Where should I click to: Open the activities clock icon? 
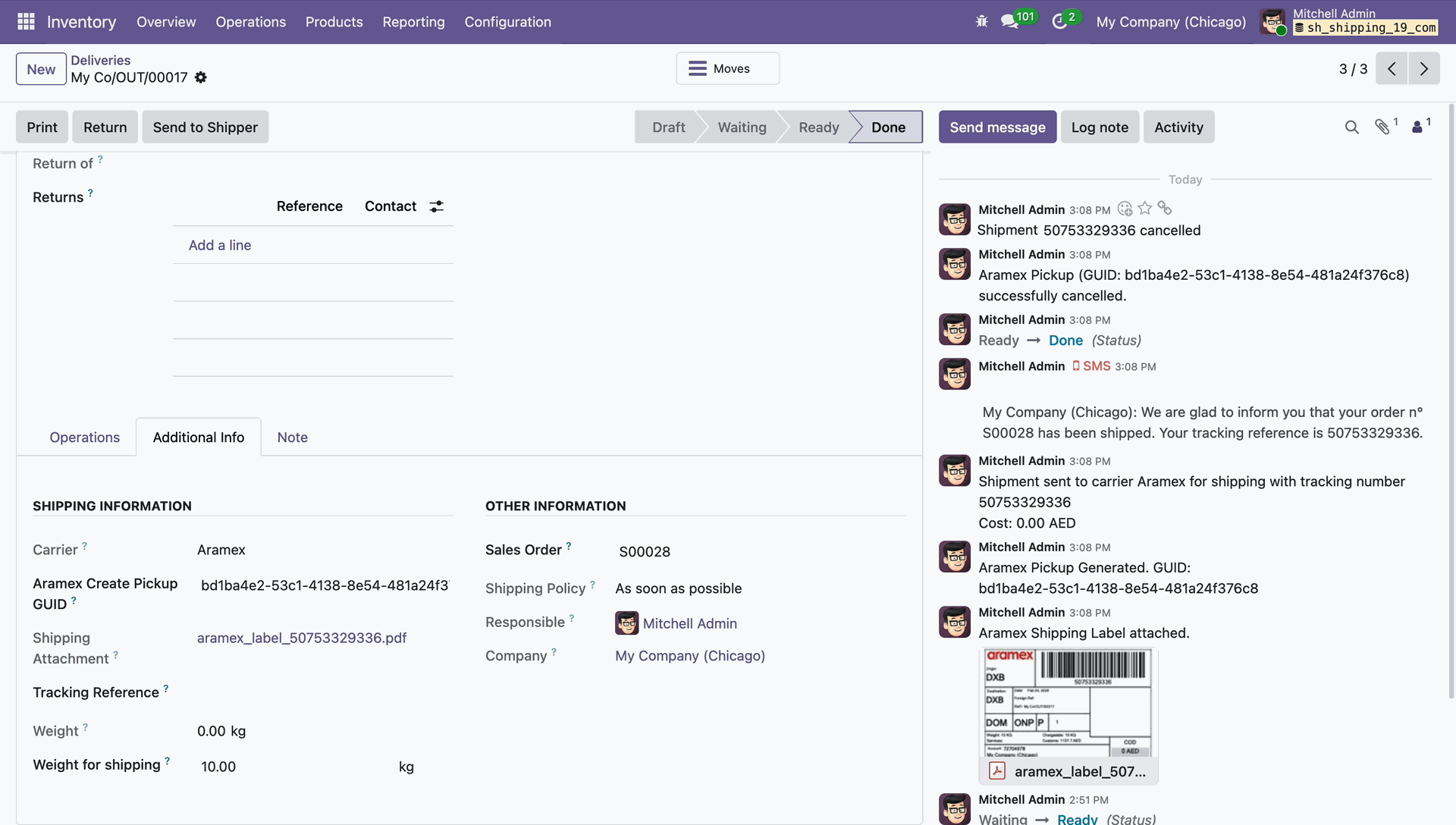[x=1059, y=21]
